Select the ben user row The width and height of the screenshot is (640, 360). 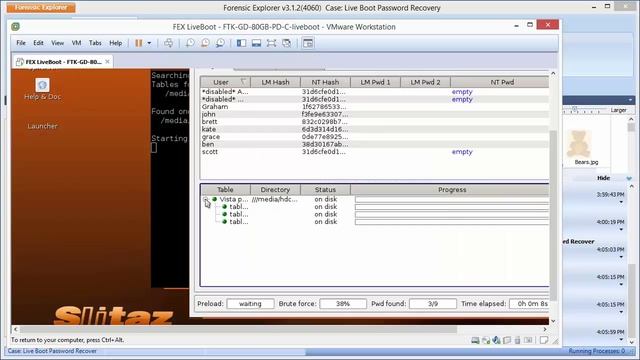coord(374,144)
